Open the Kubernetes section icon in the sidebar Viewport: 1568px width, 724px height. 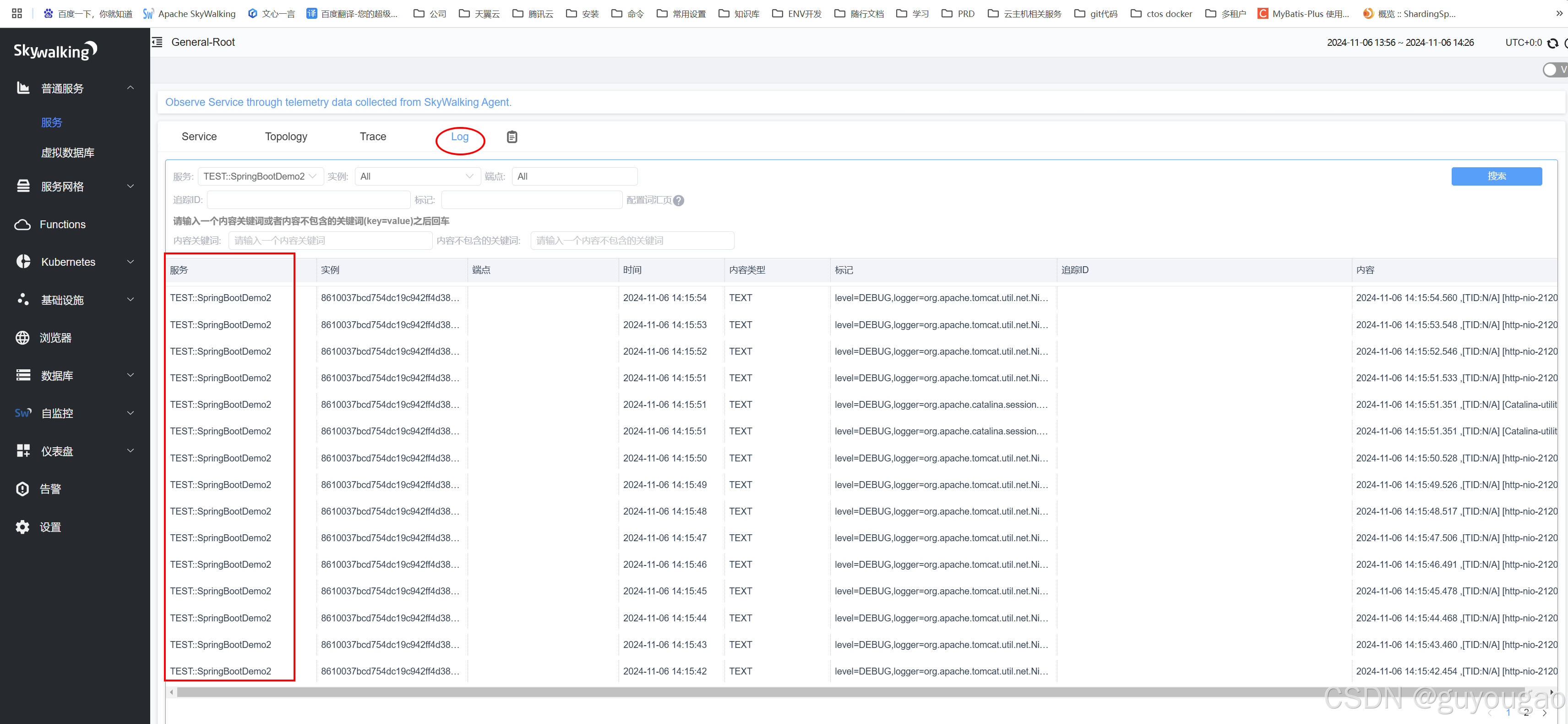(x=22, y=262)
